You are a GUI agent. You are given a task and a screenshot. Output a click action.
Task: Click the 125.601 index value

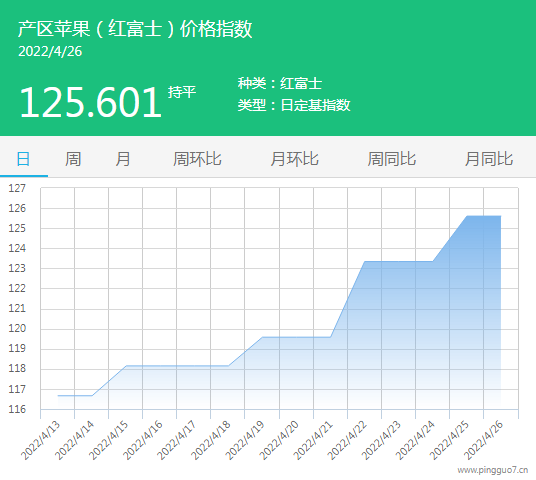coord(91,102)
